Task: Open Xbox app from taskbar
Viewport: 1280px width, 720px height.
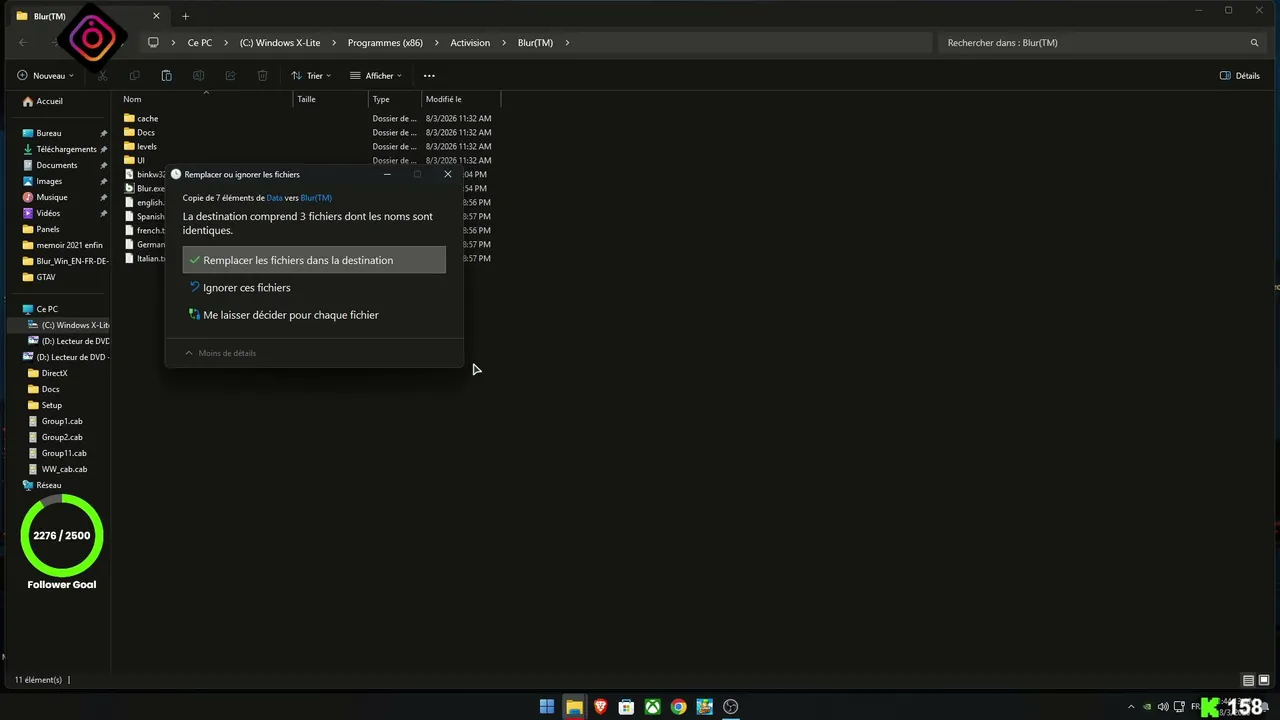Action: tap(652, 707)
